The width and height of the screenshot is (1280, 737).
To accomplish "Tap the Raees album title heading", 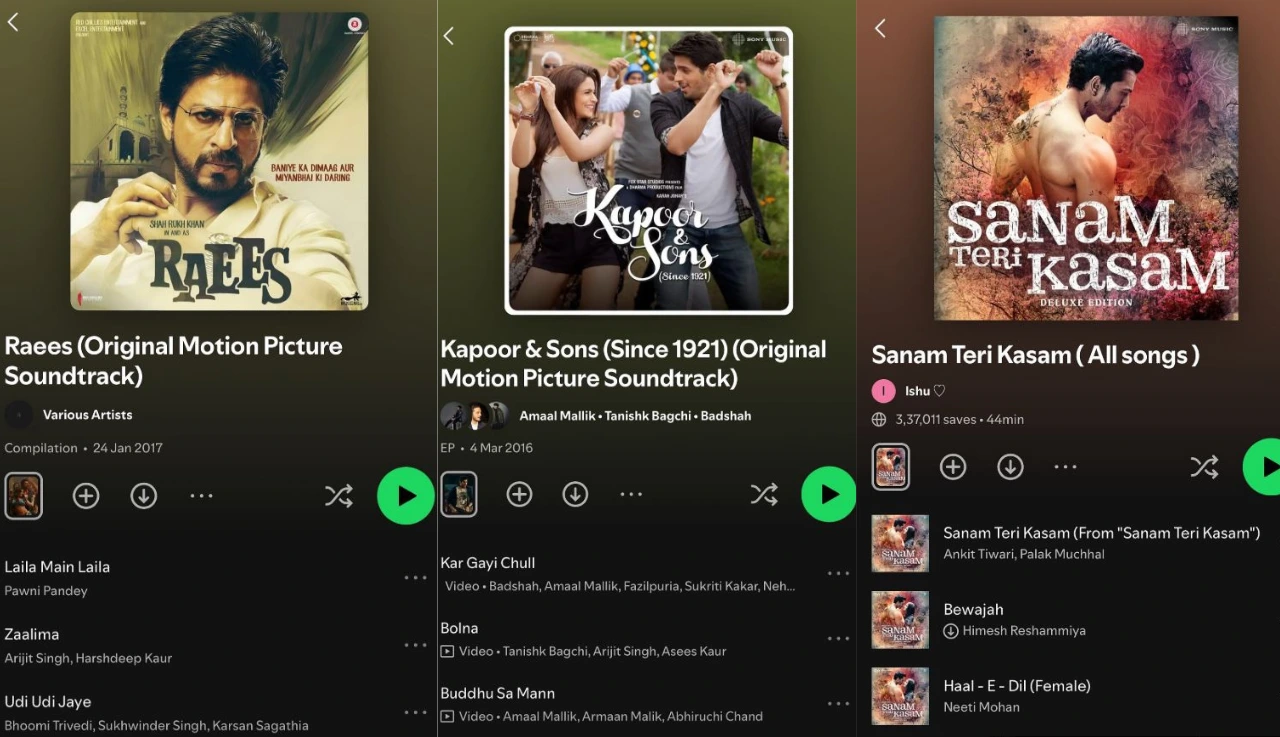I will point(174,361).
